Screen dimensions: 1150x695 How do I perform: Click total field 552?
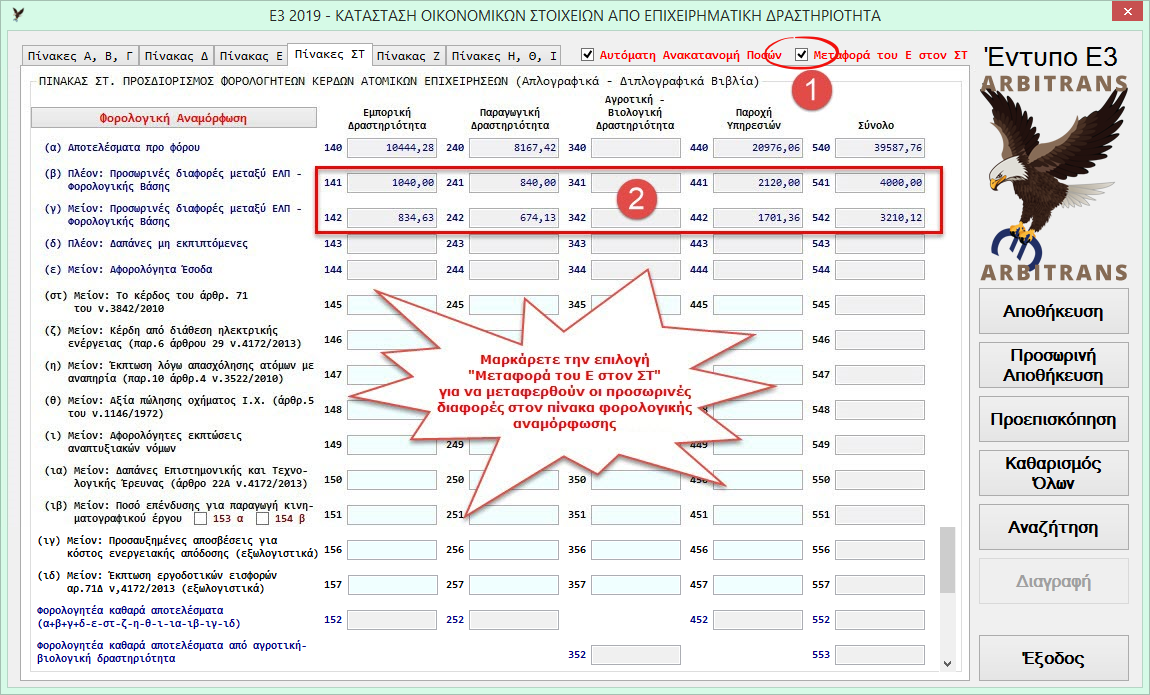tap(880, 620)
